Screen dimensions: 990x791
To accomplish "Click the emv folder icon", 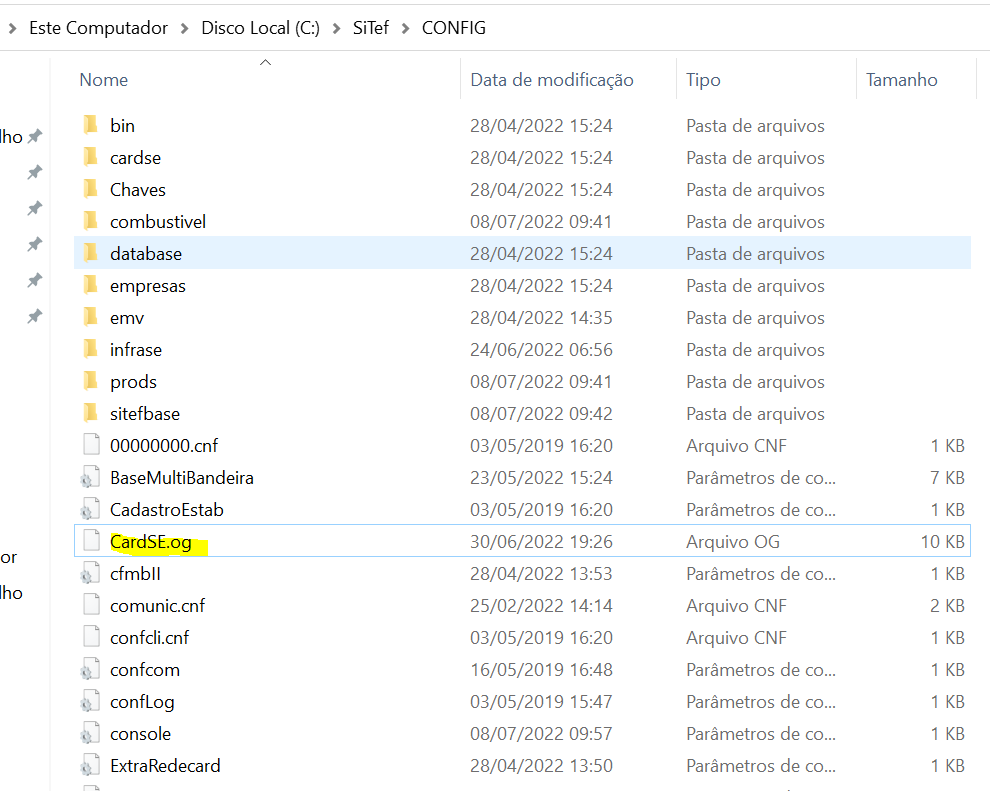I will [x=91, y=317].
